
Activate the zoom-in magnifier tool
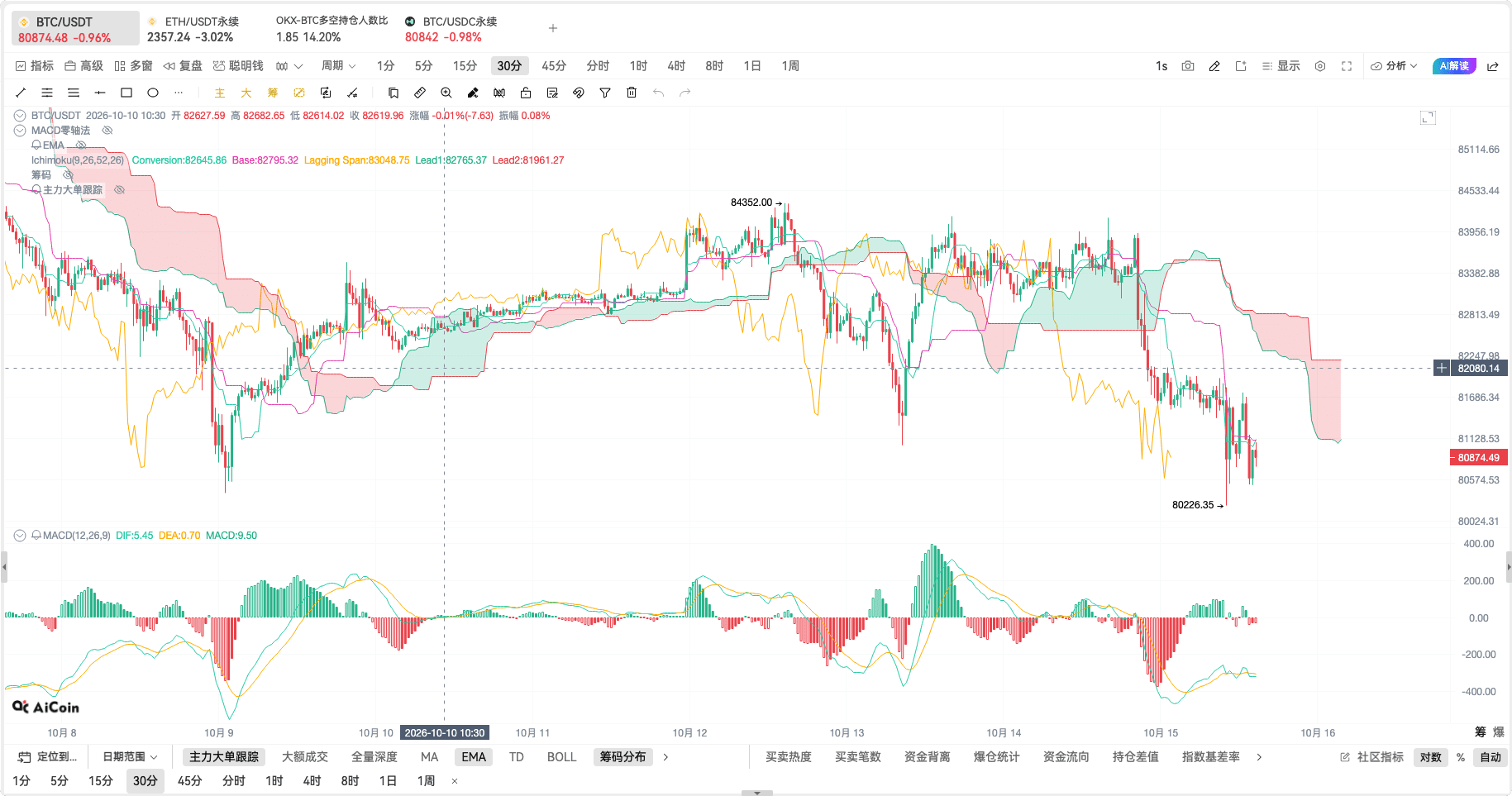[x=446, y=93]
